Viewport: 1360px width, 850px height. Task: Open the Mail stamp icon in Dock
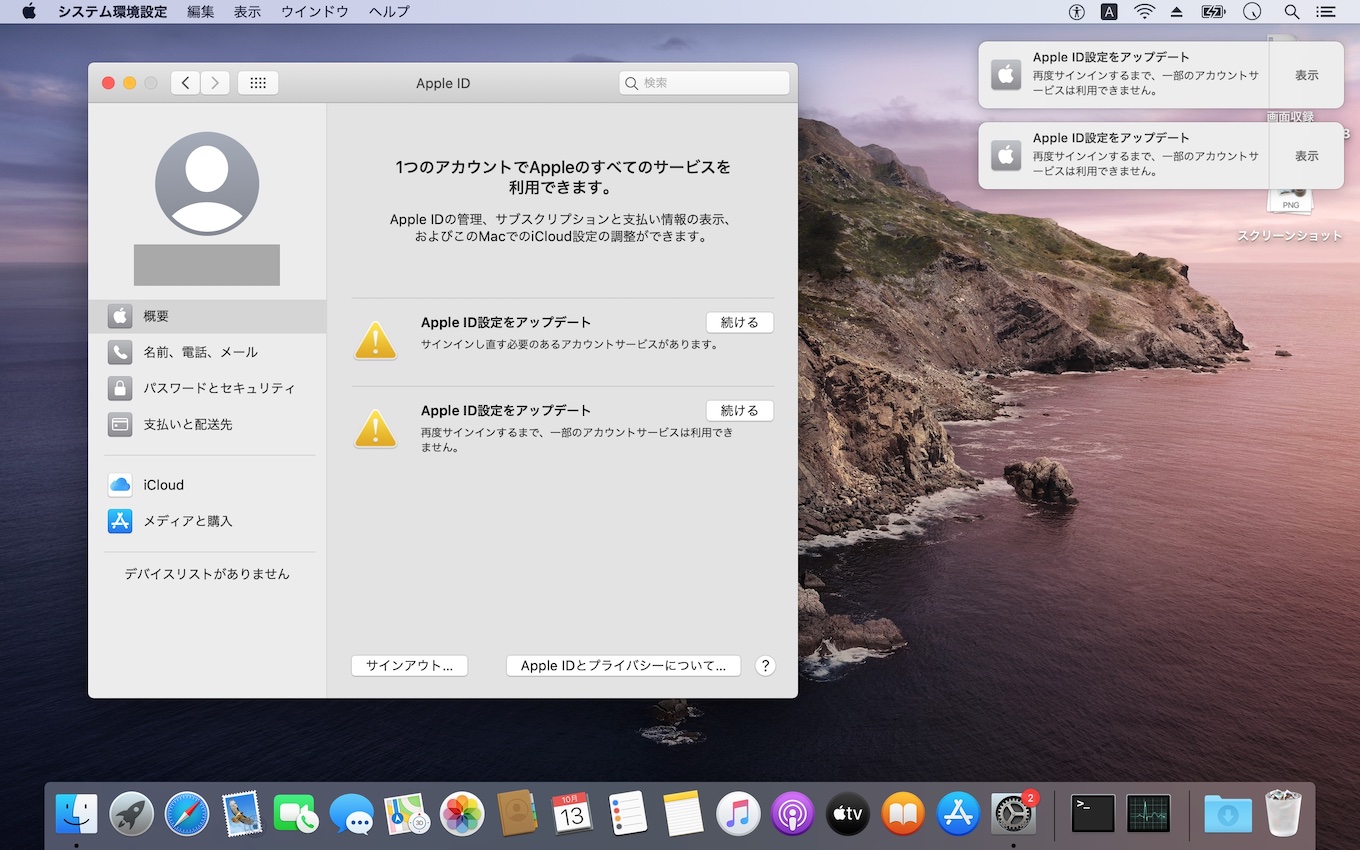tap(242, 814)
